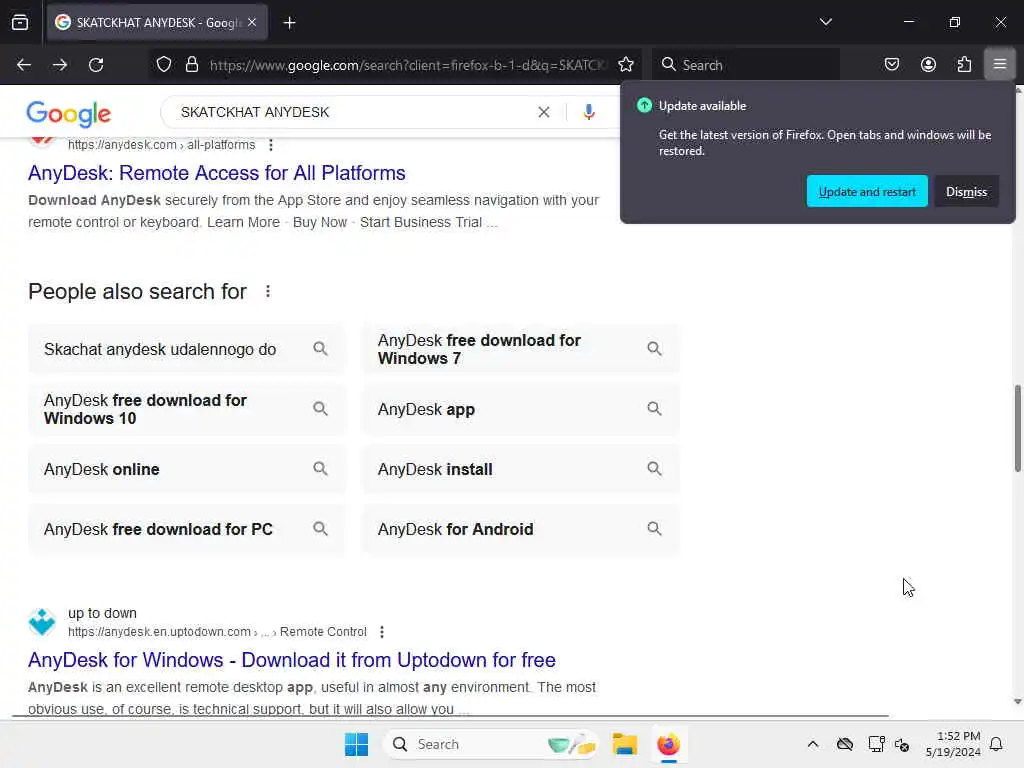Select AnyDesk online suggestion

tap(186, 470)
